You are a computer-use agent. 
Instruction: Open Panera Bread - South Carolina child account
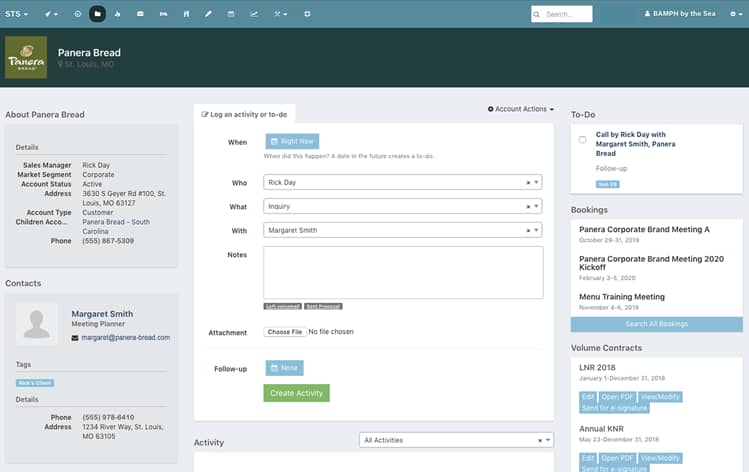116,227
